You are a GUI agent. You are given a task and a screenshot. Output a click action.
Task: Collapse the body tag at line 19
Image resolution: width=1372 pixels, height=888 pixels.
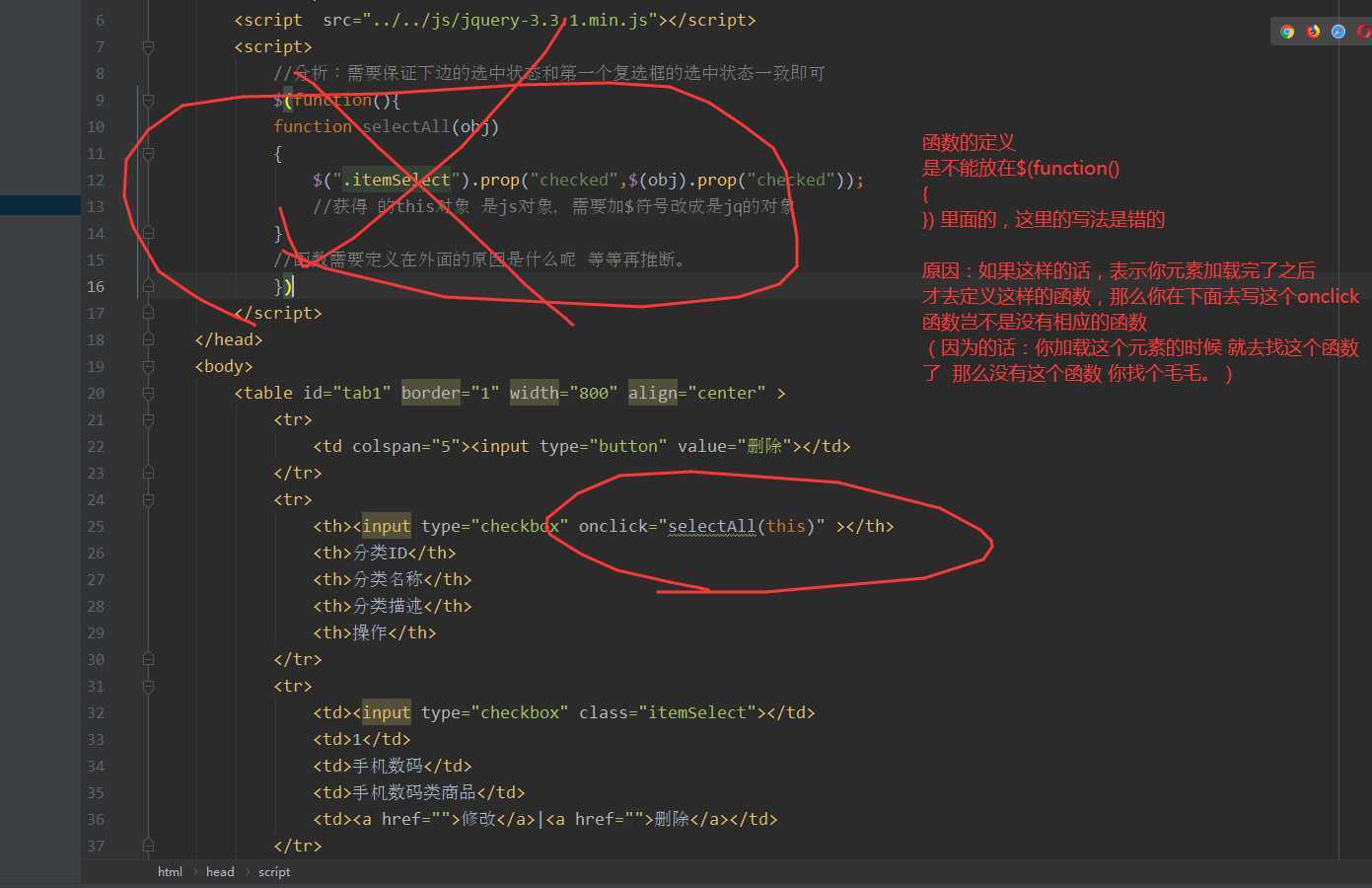(148, 366)
